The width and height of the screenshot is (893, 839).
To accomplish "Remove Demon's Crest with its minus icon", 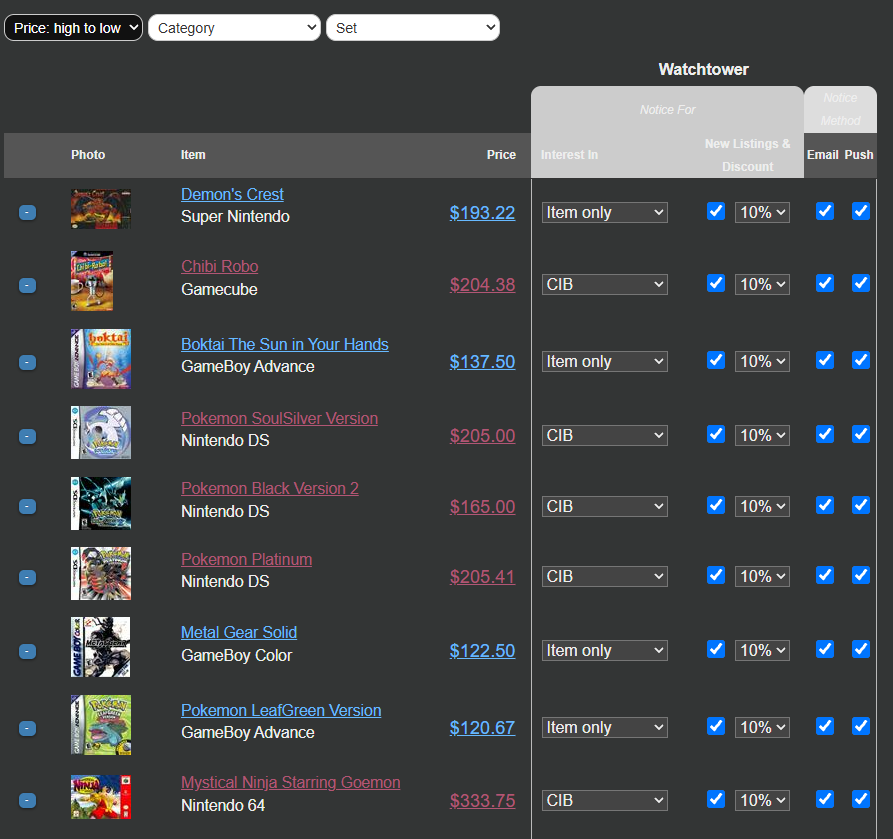I will click(27, 212).
